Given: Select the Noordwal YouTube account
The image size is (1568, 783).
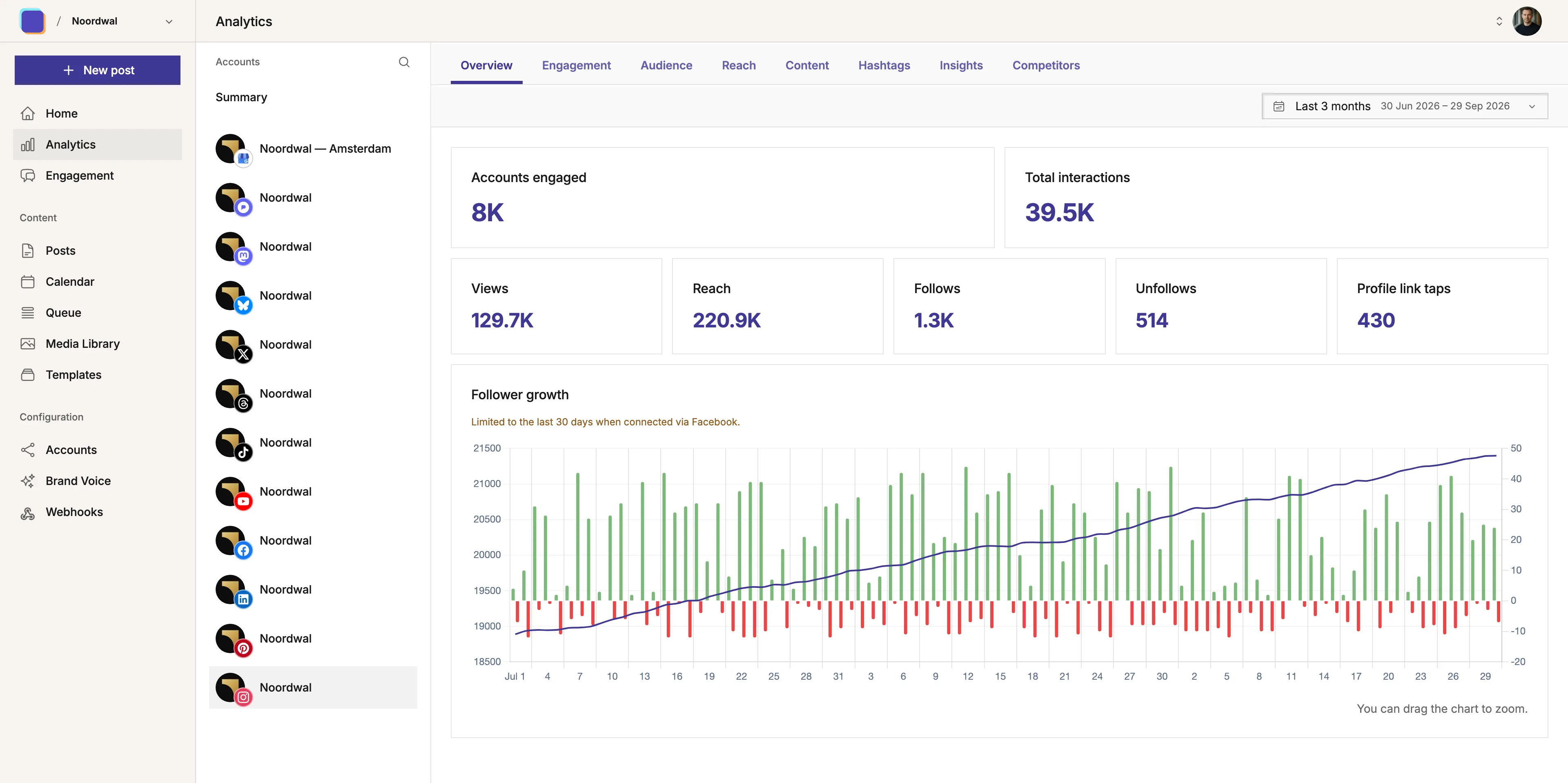Looking at the screenshot, I should 313,492.
